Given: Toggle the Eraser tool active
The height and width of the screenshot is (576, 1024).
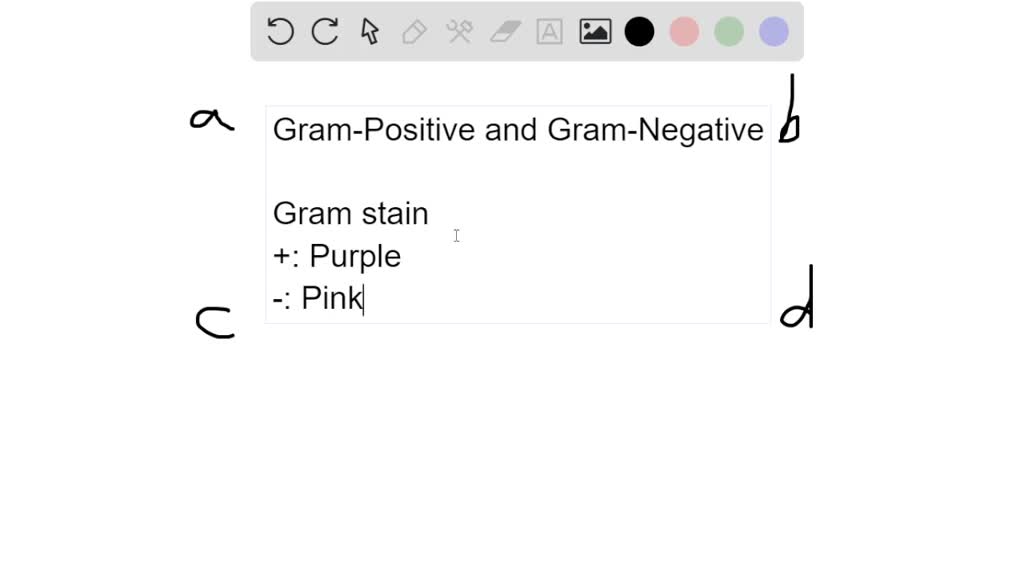Looking at the screenshot, I should 504,31.
